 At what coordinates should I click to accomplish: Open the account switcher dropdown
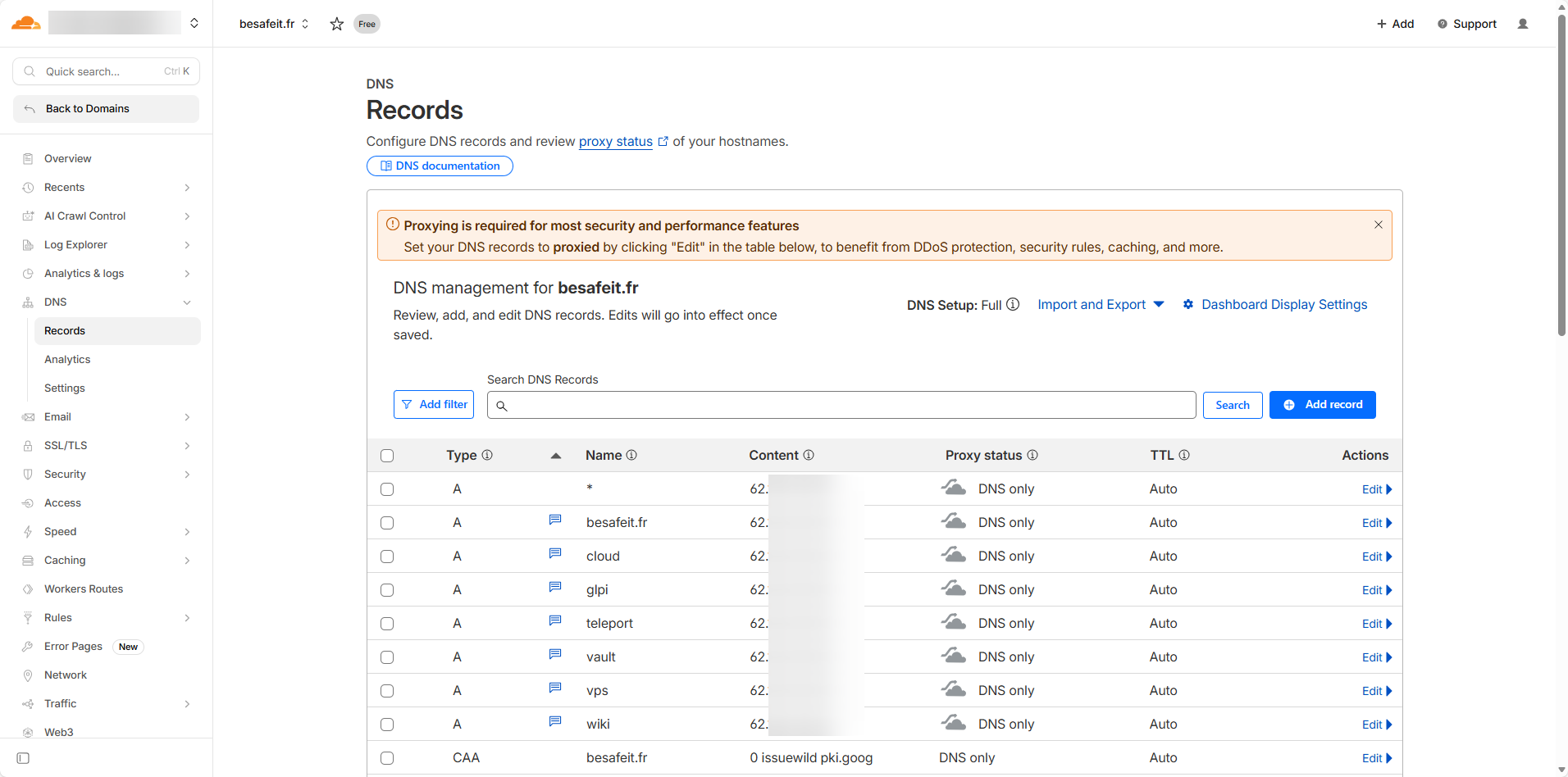point(194,23)
